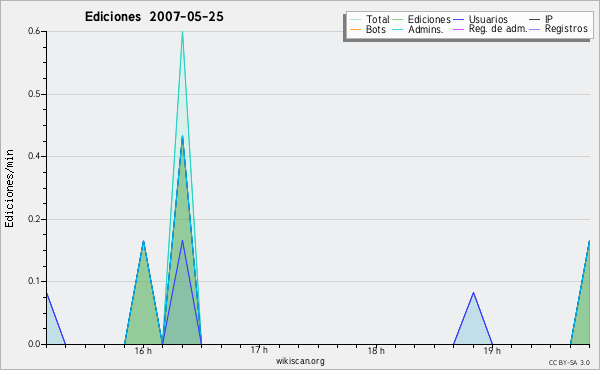Click the 0.4 y-axis value

click(x=34, y=156)
